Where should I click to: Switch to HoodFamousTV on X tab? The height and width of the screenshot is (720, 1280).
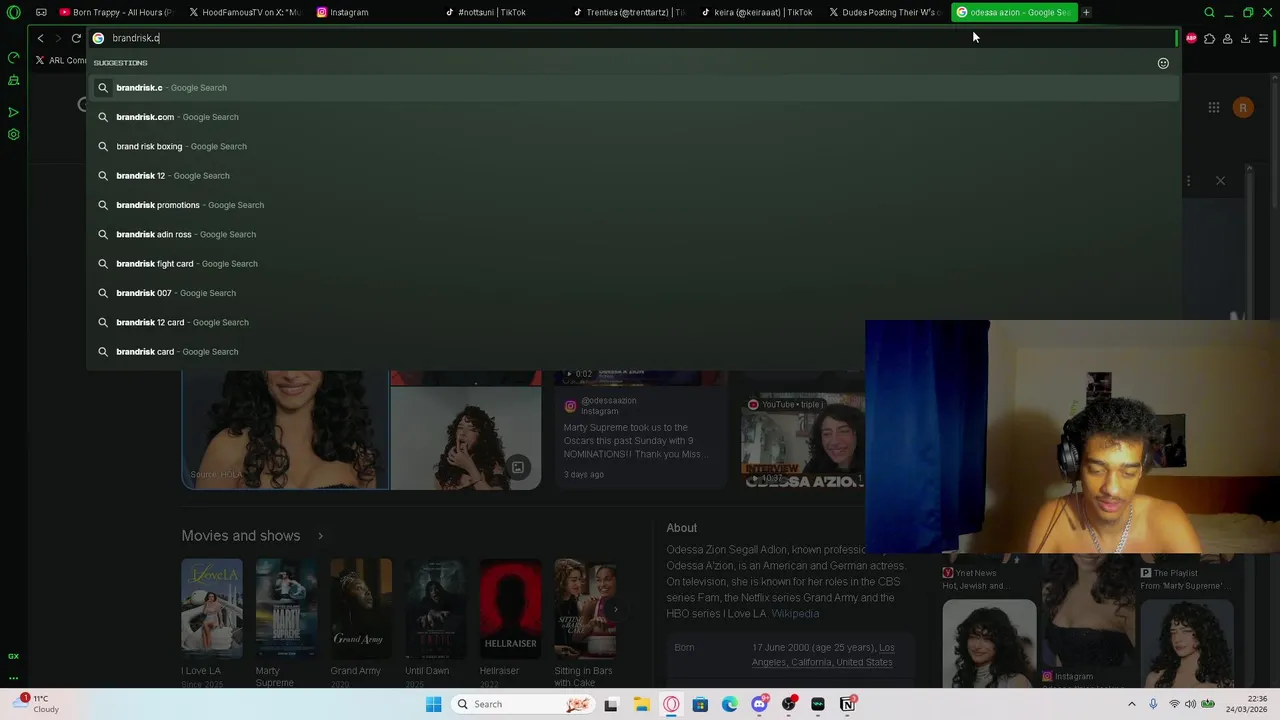[x=244, y=12]
